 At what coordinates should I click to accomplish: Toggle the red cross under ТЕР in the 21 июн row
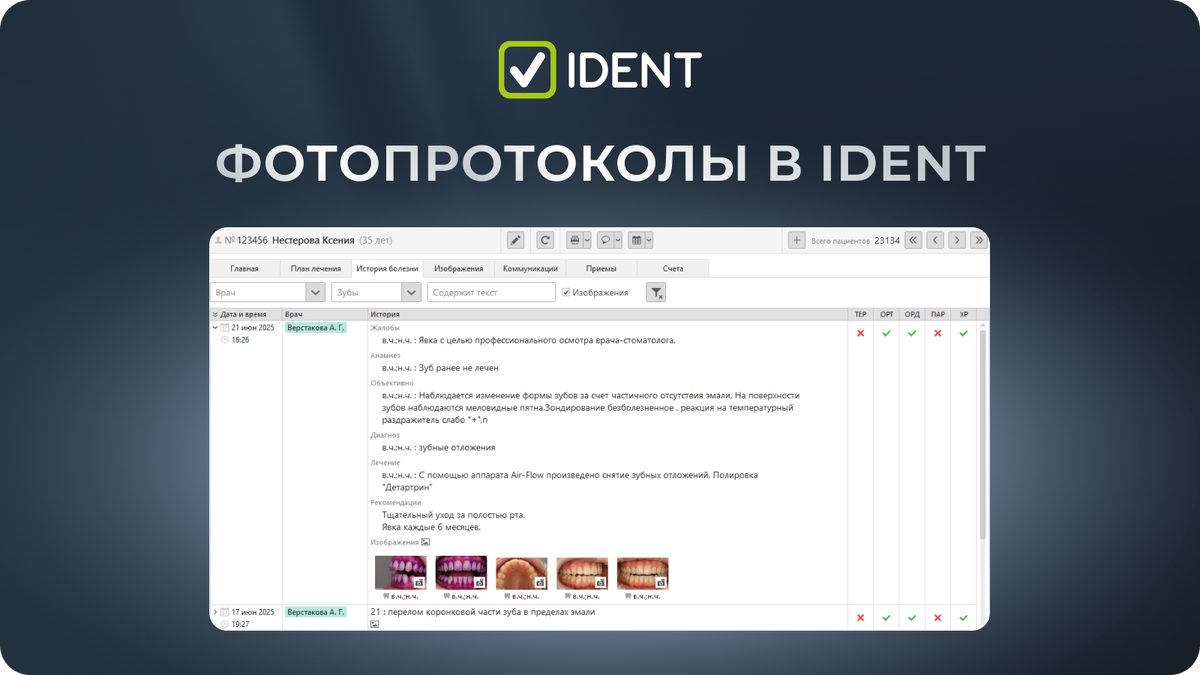pyautogui.click(x=860, y=333)
